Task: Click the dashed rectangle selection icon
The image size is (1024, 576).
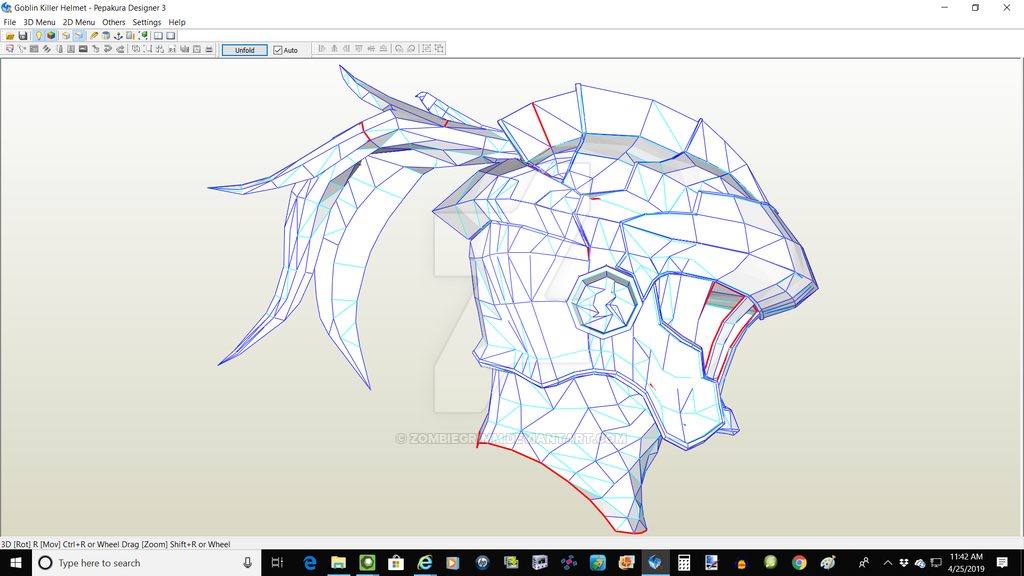Action: pos(148,49)
